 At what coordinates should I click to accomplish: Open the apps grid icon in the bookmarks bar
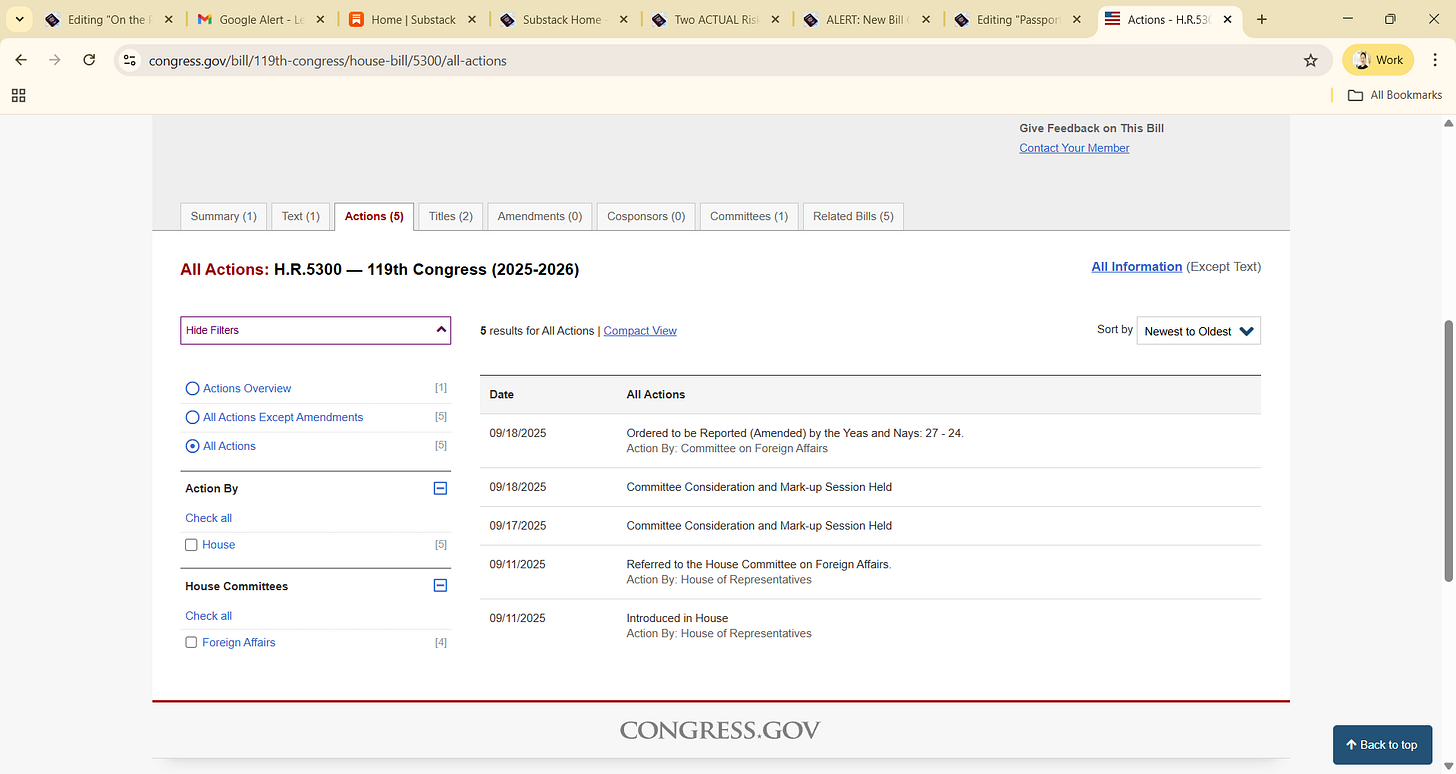(18, 95)
